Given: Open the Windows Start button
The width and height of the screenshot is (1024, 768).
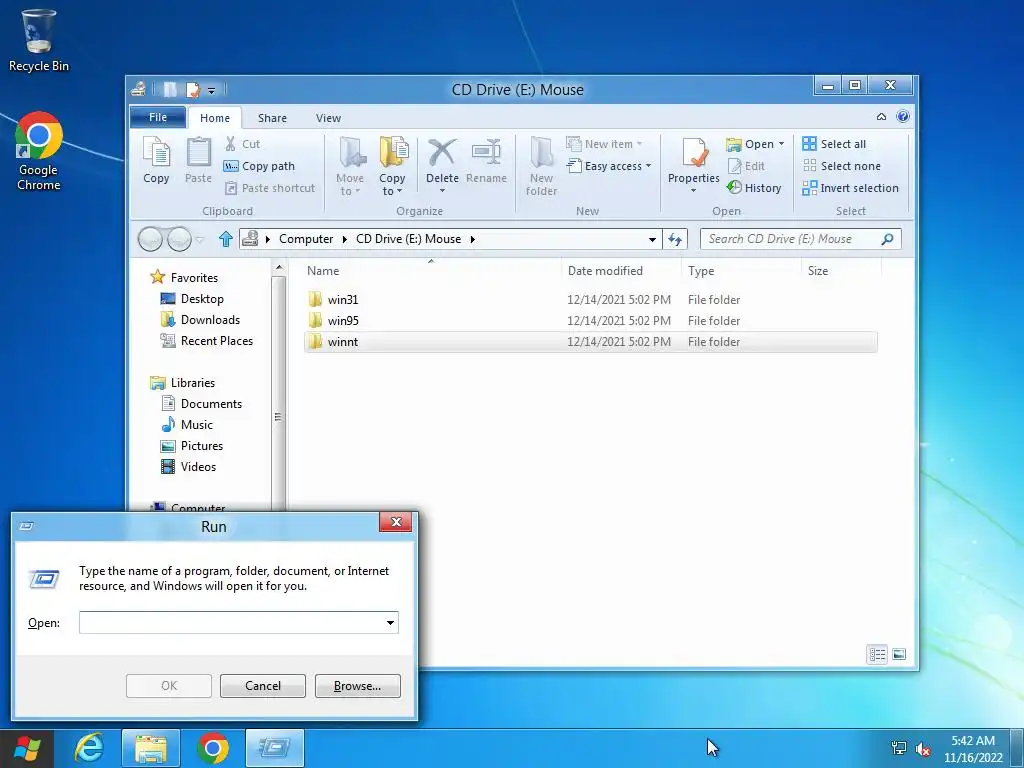Looking at the screenshot, I should [26, 748].
